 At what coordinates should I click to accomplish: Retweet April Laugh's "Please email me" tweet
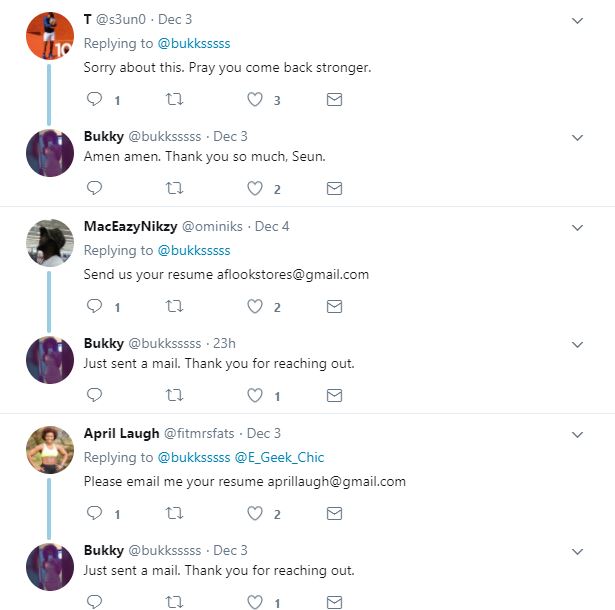tap(174, 514)
